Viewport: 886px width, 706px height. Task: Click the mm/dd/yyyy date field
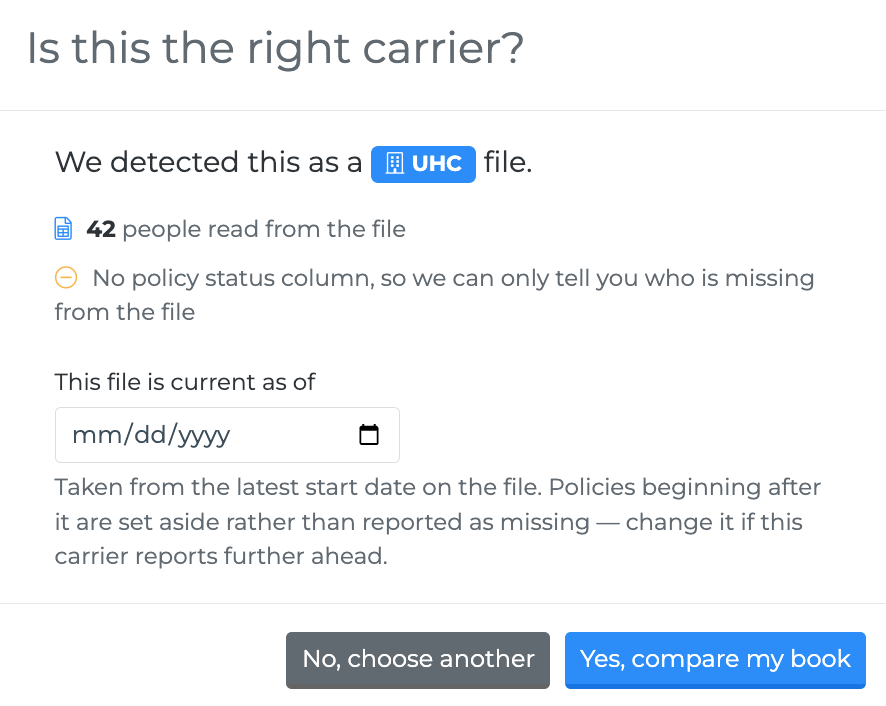click(x=227, y=435)
